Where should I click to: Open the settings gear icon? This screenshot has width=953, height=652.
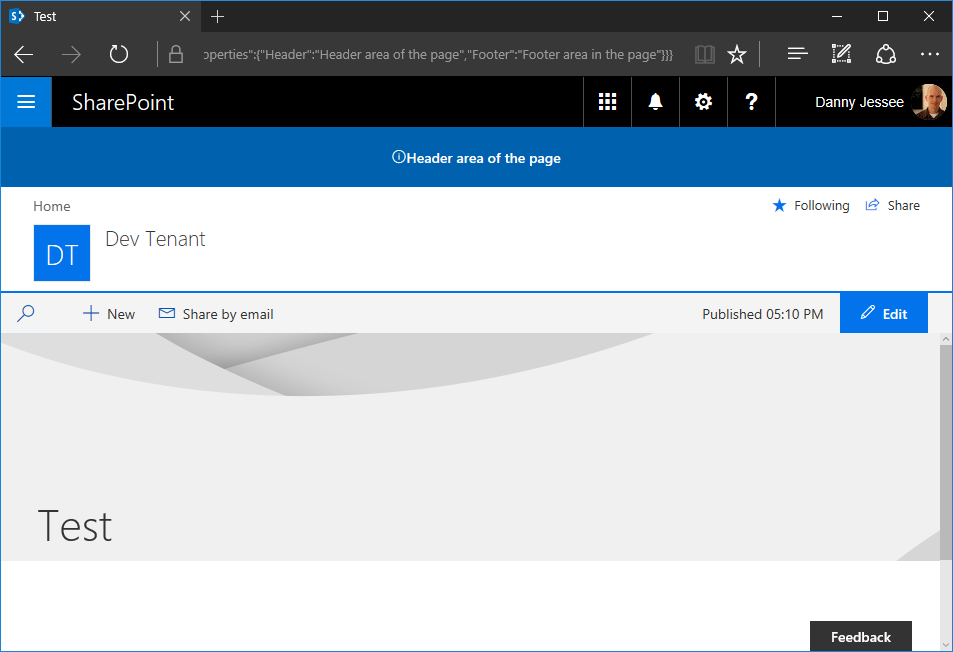click(703, 102)
